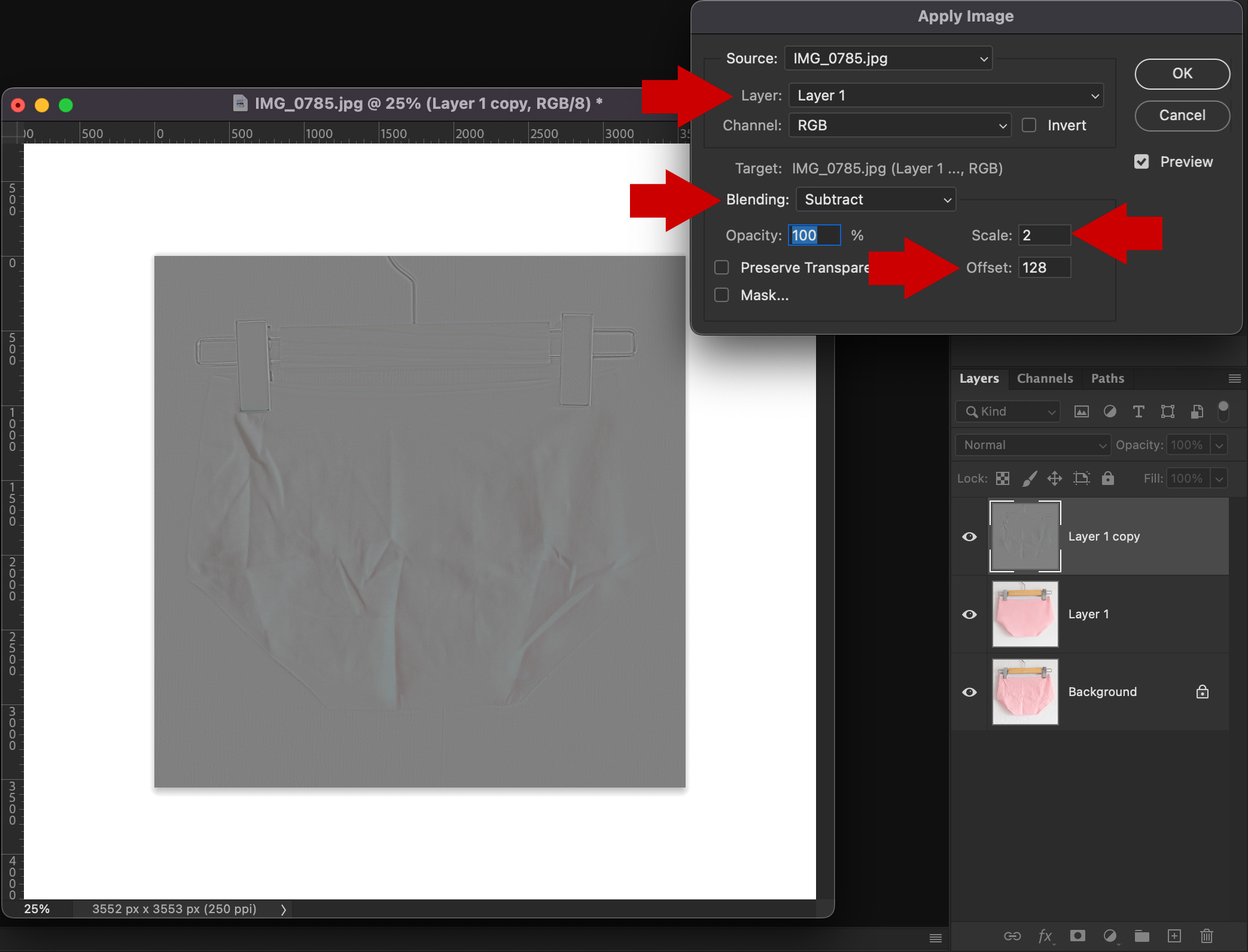Click the add layer mask icon
1248x952 pixels.
(x=1077, y=936)
